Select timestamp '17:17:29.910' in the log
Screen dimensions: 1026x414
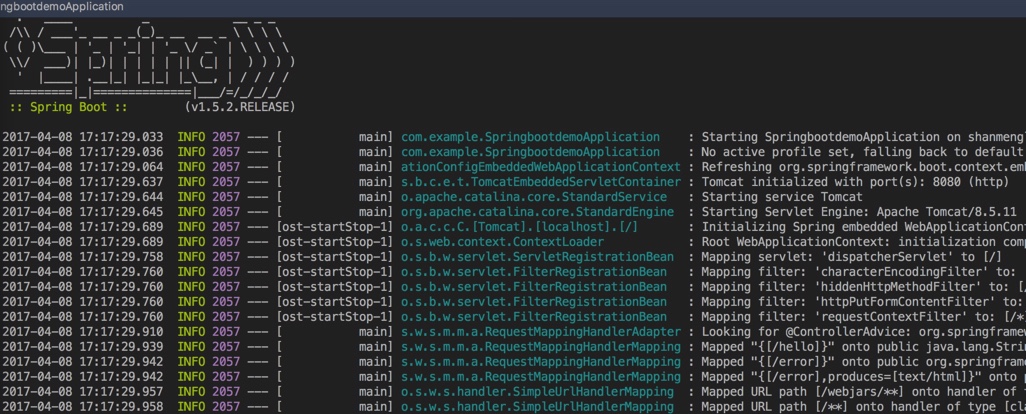(121, 332)
